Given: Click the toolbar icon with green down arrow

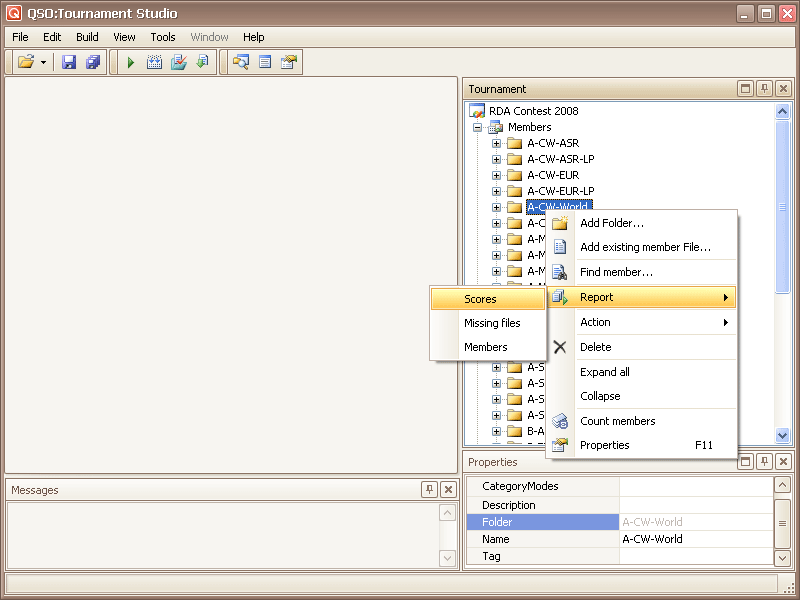Looking at the screenshot, I should (202, 62).
